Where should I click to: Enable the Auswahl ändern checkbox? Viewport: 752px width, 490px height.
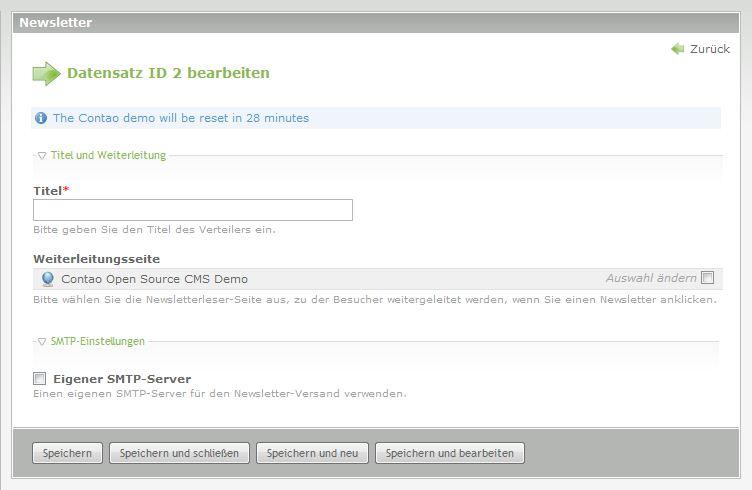pyautogui.click(x=707, y=278)
